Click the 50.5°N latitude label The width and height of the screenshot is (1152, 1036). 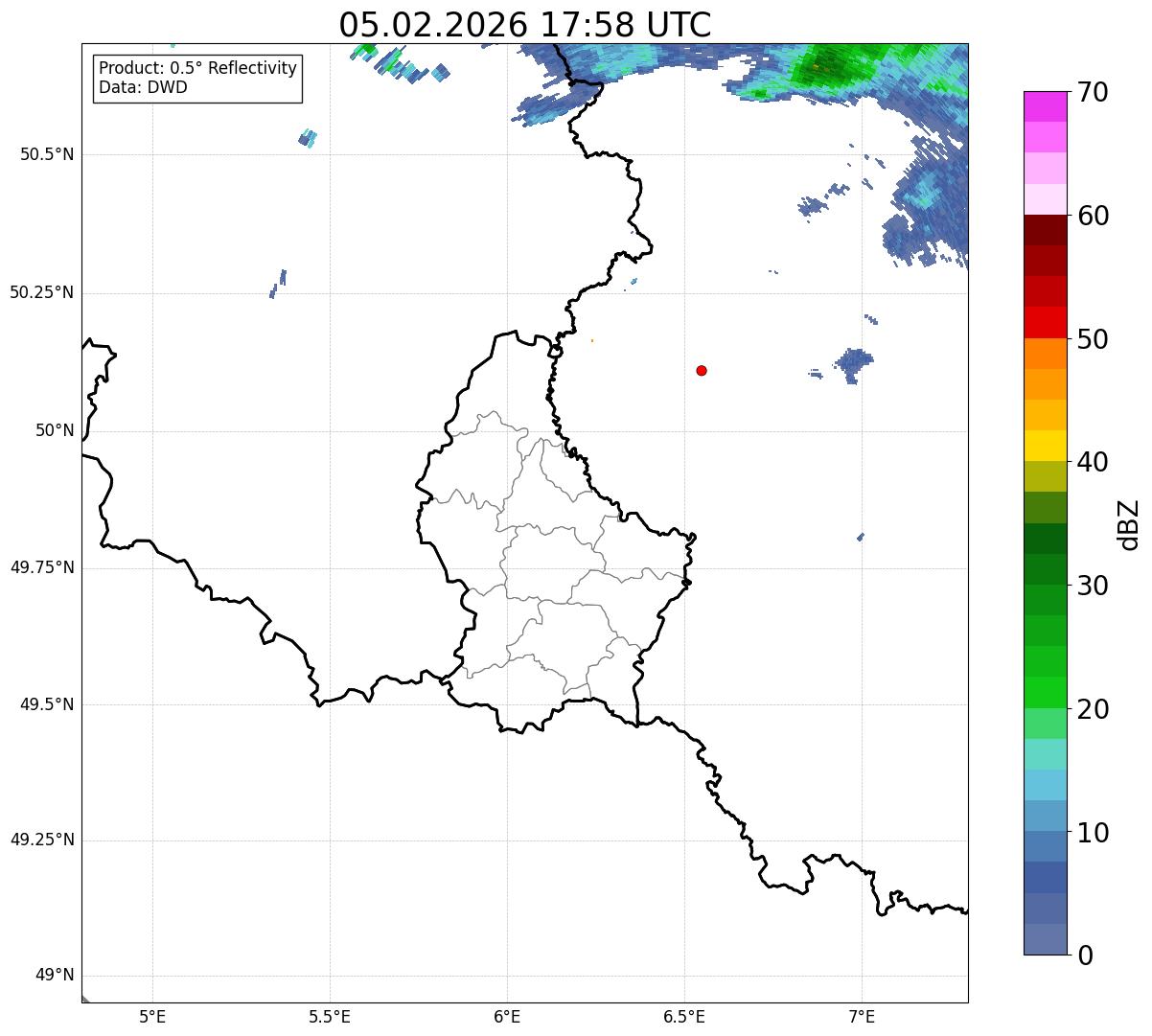pos(46,154)
